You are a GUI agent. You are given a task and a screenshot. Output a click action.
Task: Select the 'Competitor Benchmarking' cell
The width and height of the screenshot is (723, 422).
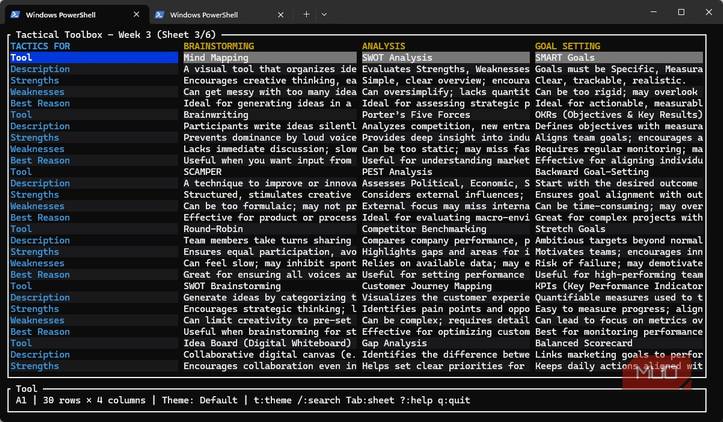(445, 229)
